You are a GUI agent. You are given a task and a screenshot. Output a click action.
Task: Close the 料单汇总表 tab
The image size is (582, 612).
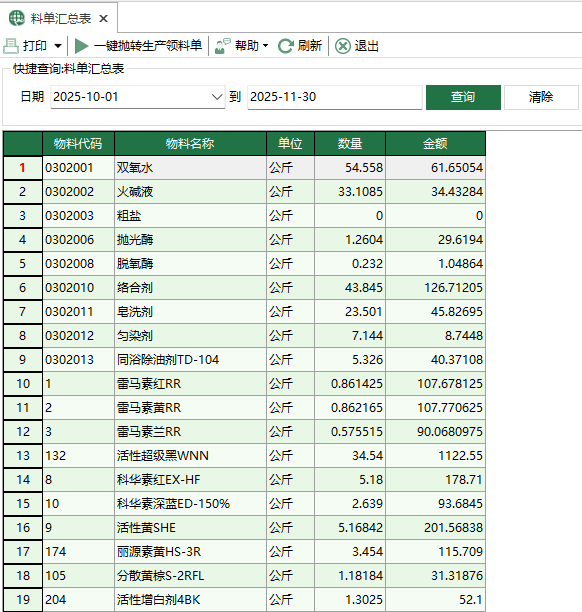(103, 18)
